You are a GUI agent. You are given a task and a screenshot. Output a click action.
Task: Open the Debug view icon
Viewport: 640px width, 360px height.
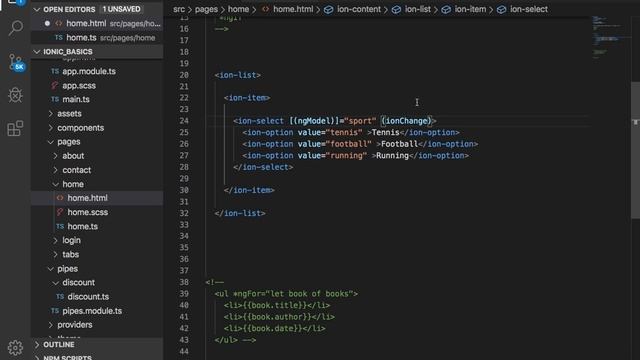click(16, 95)
